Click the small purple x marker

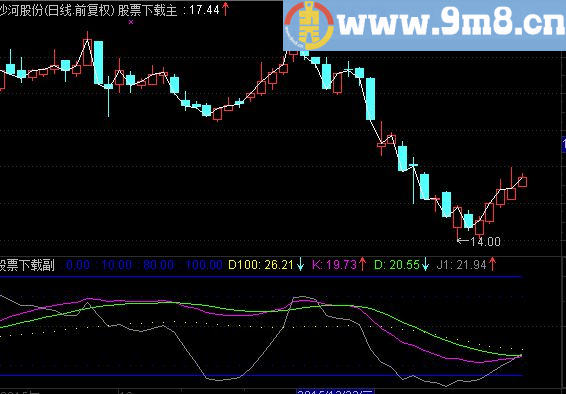[131, 22]
